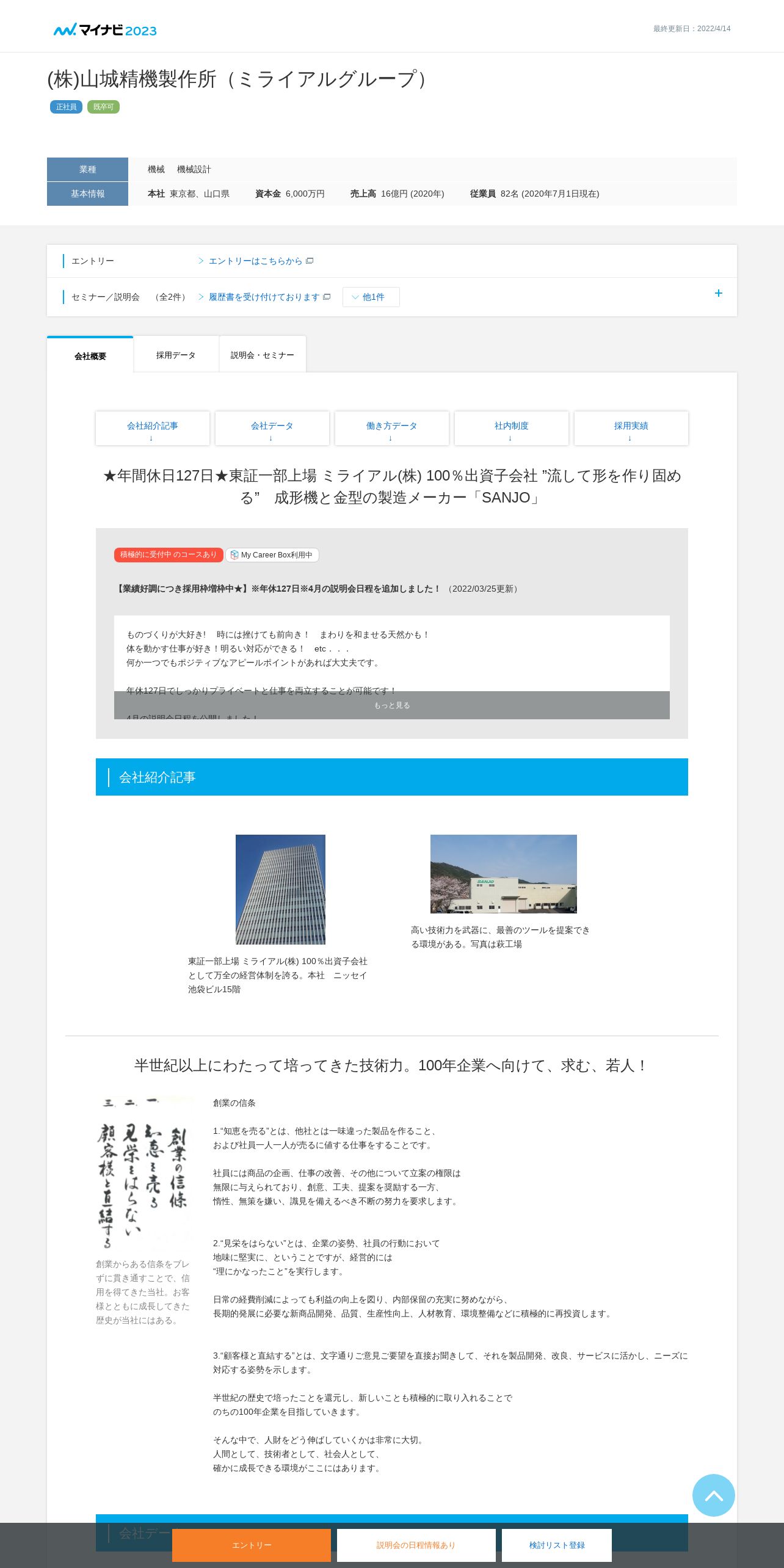Click the 検討リスト登録 button
The image size is (784, 1568).
[557, 1545]
